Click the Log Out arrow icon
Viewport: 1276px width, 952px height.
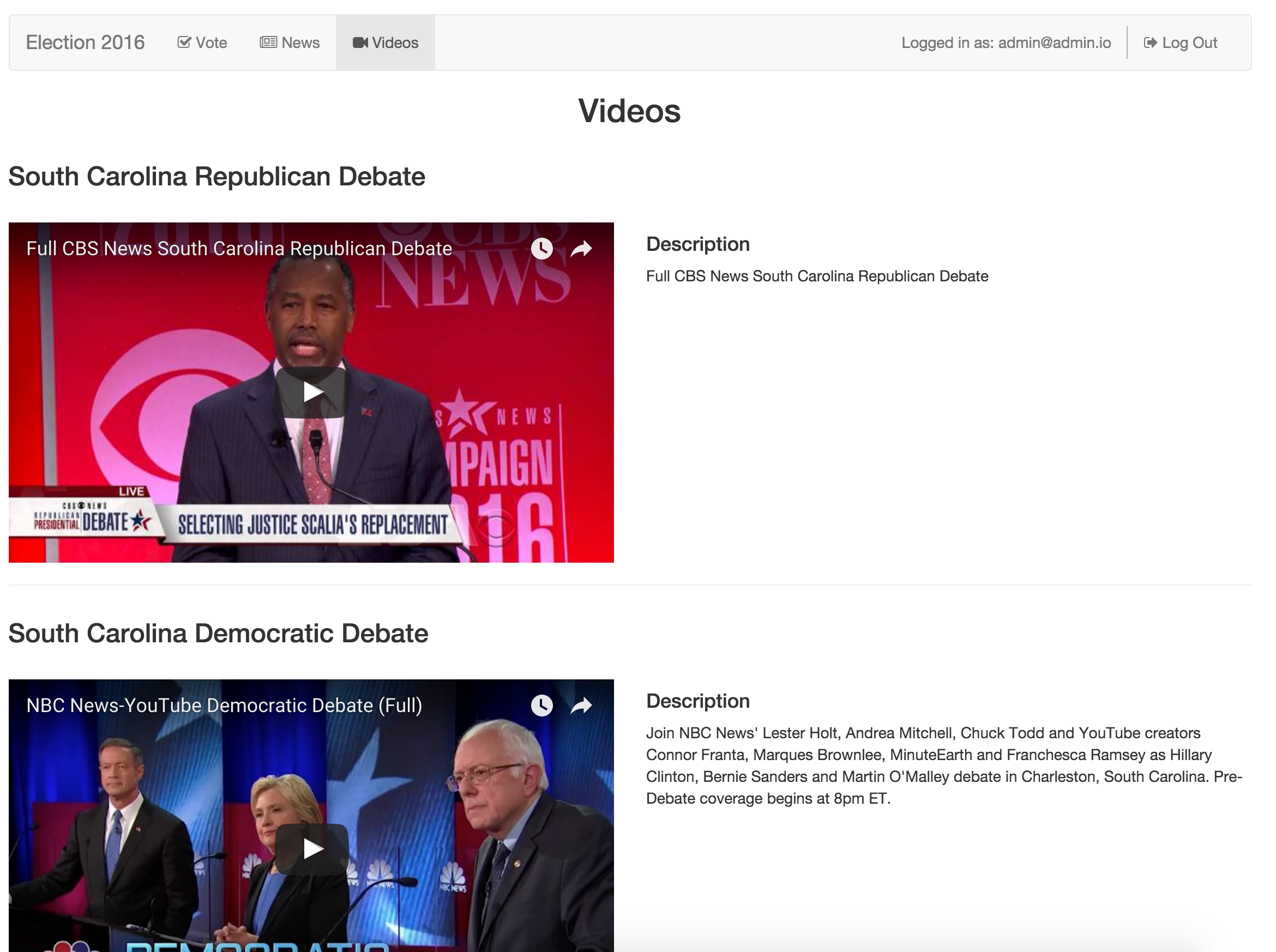coord(1150,43)
